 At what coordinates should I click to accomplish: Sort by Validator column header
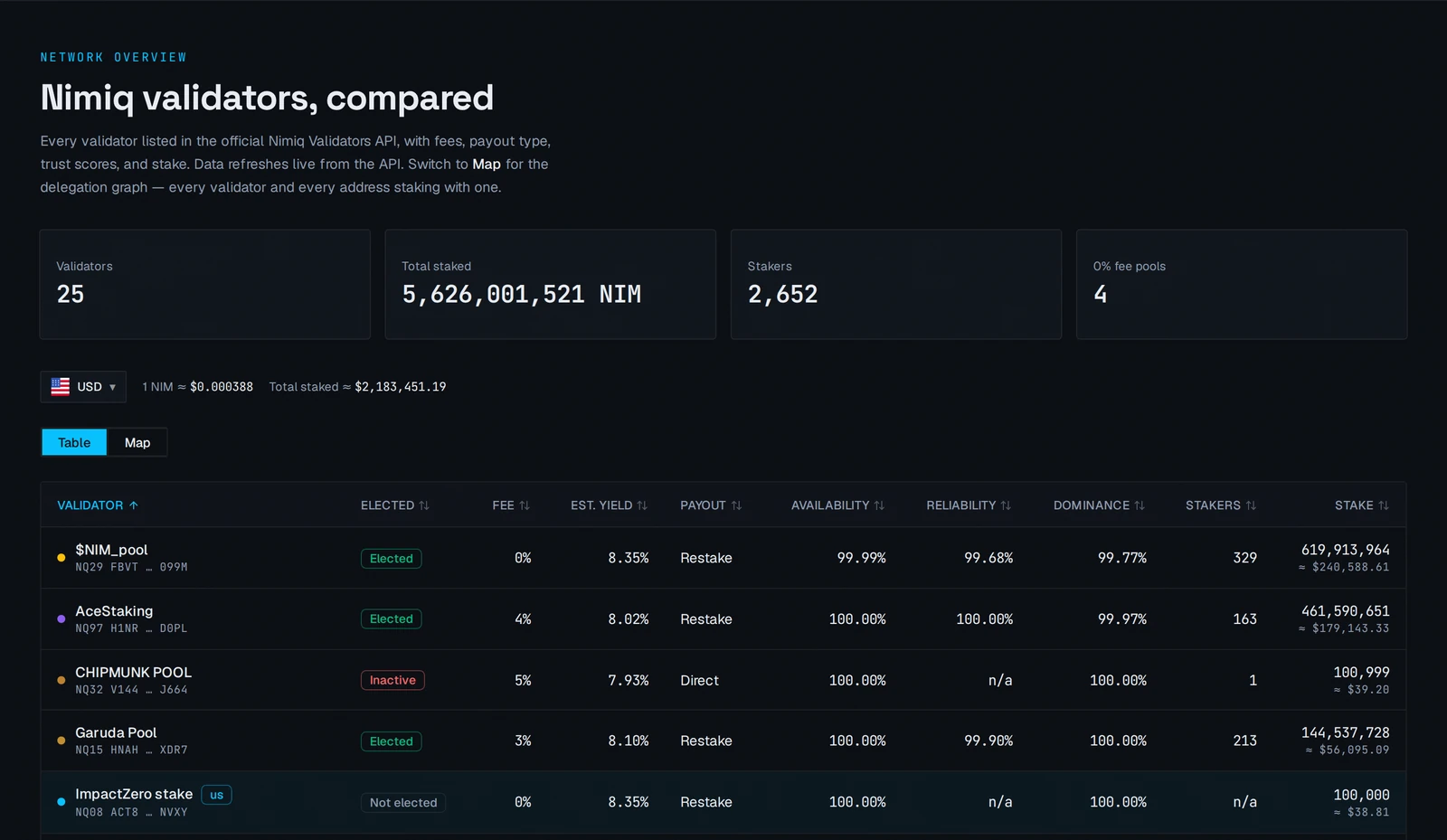point(98,505)
